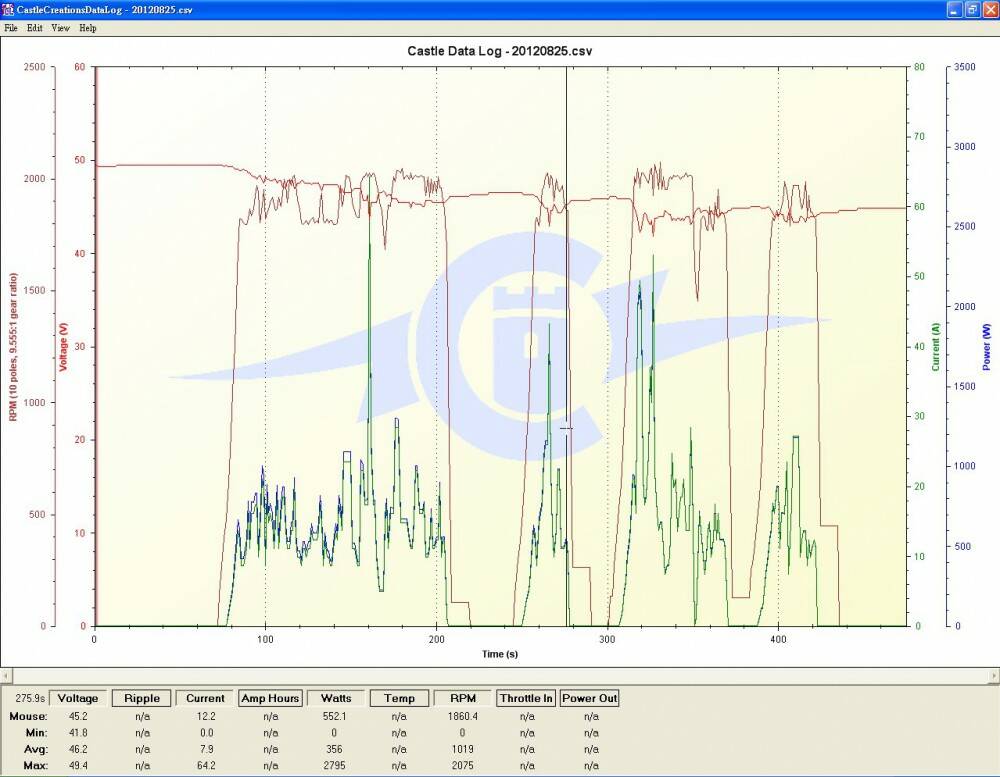Click the horizontal scrollbar track below chart
The height and width of the screenshot is (777, 1000).
tap(500, 675)
